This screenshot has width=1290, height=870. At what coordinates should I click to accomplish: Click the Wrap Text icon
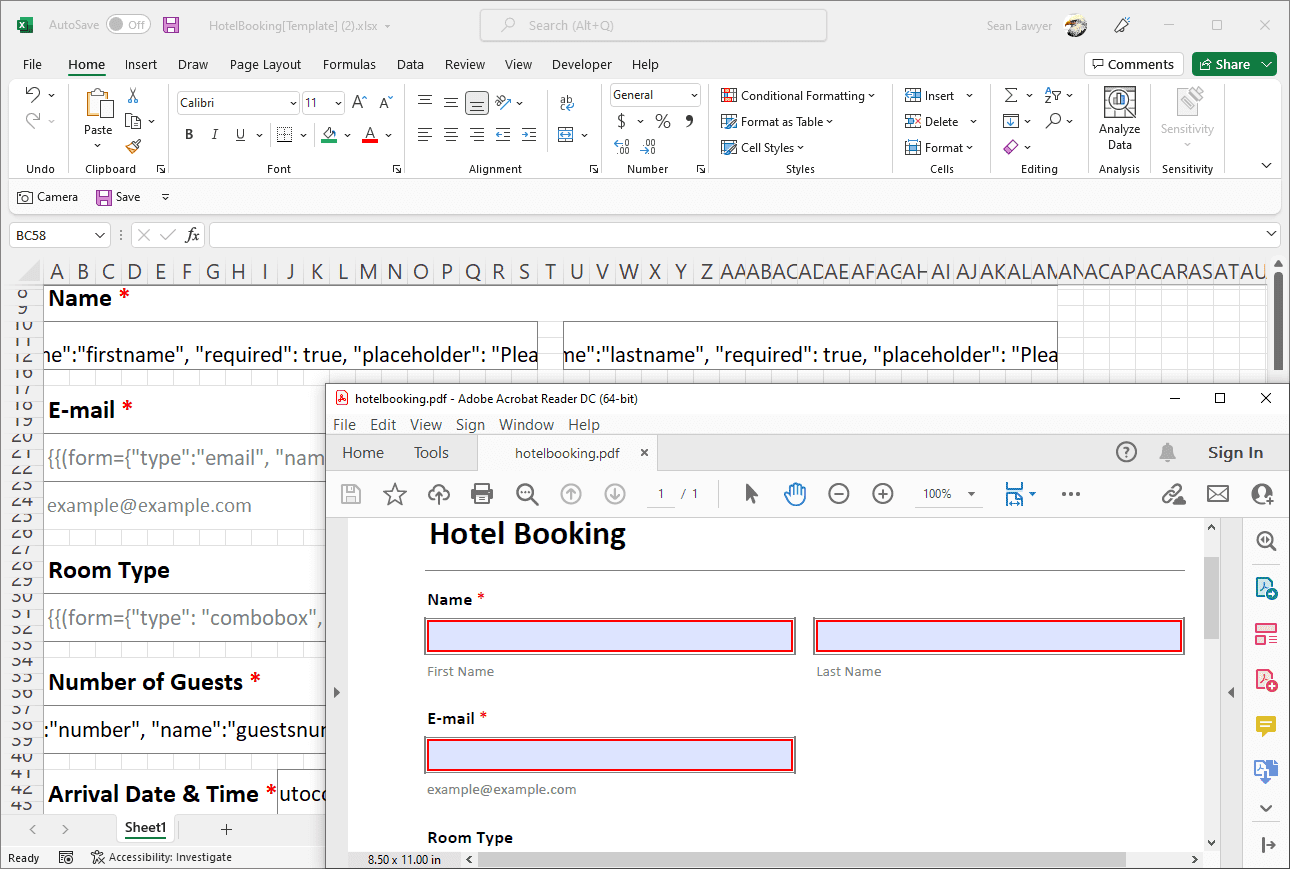[567, 102]
